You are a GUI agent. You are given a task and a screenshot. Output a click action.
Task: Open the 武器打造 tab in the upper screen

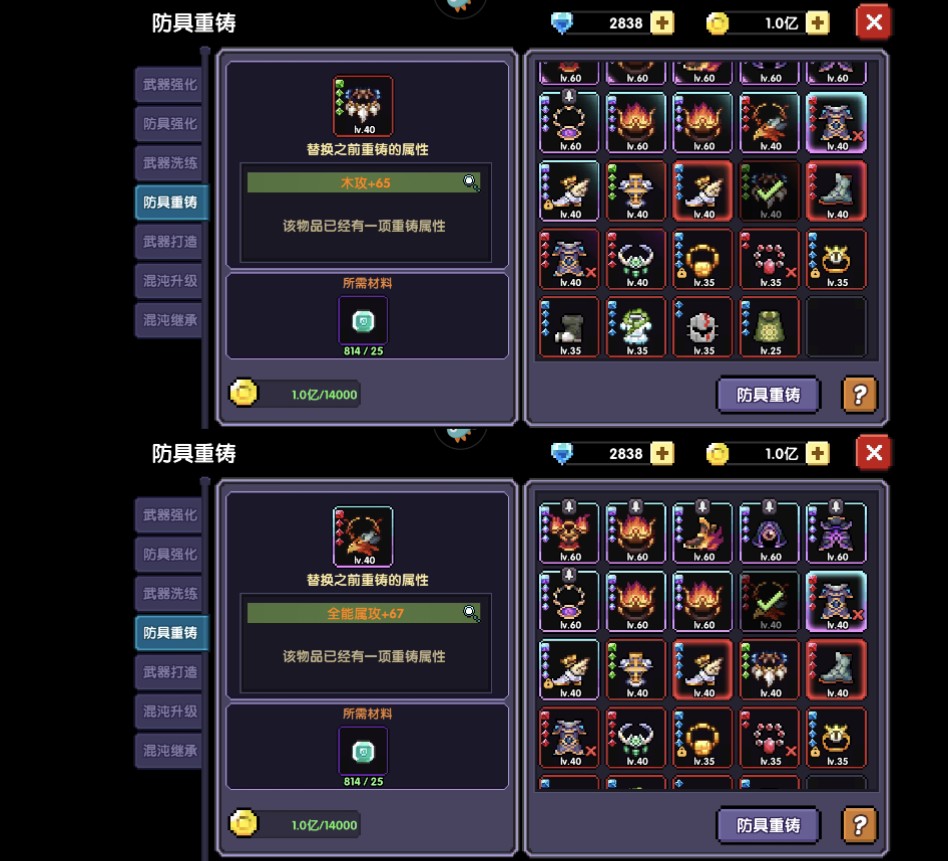point(169,242)
